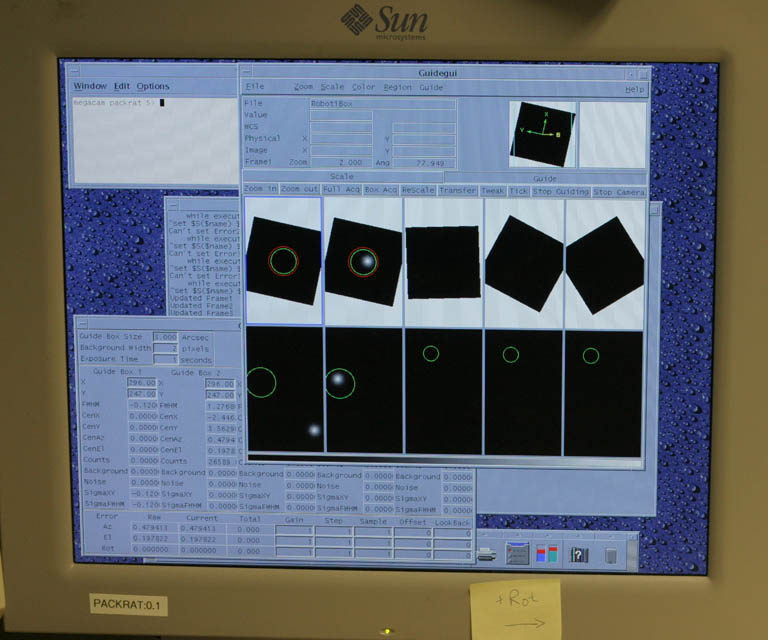Open the Color menu in Guidegui

[x=363, y=87]
